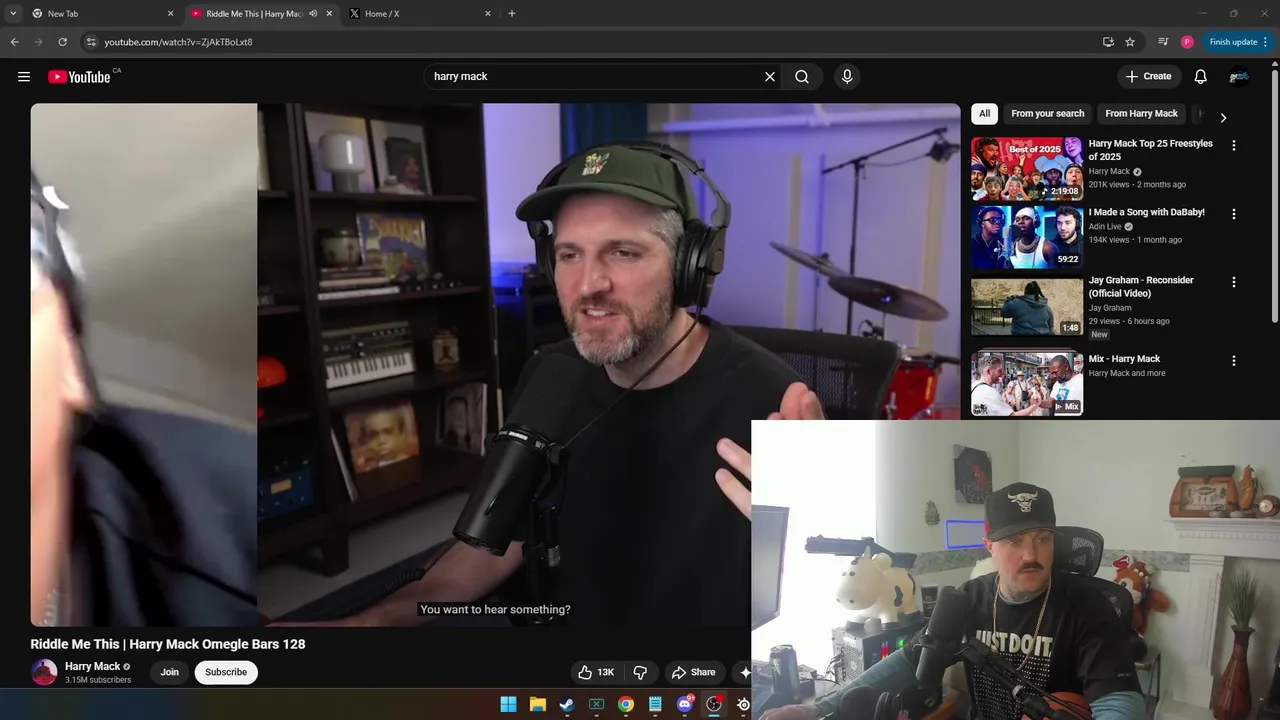Click the Riddle Me This video player

[x=495, y=365]
